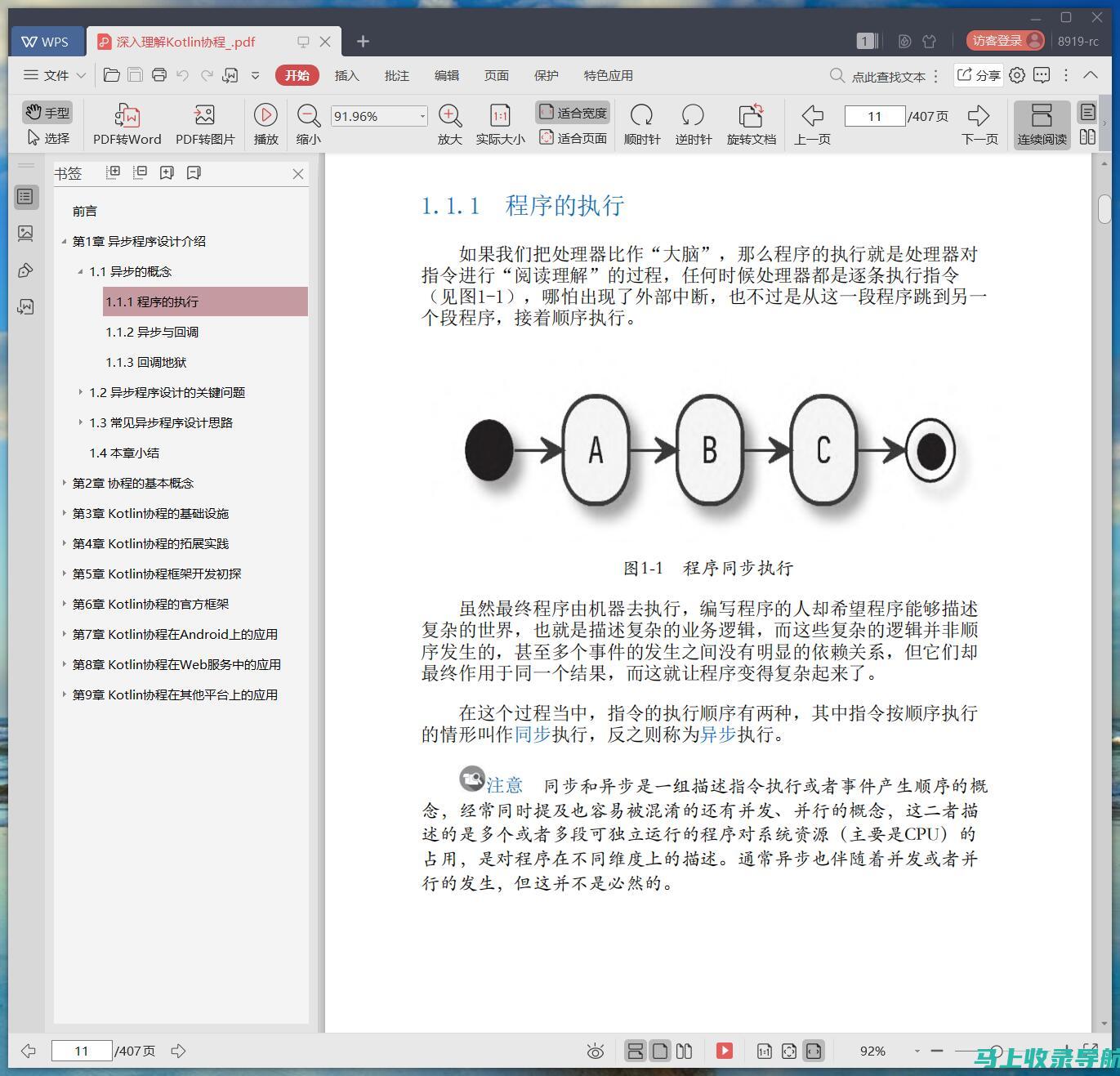The height and width of the screenshot is (1076, 1120).
Task: Switch to 特色应用 ribbon tab
Action: pyautogui.click(x=608, y=75)
